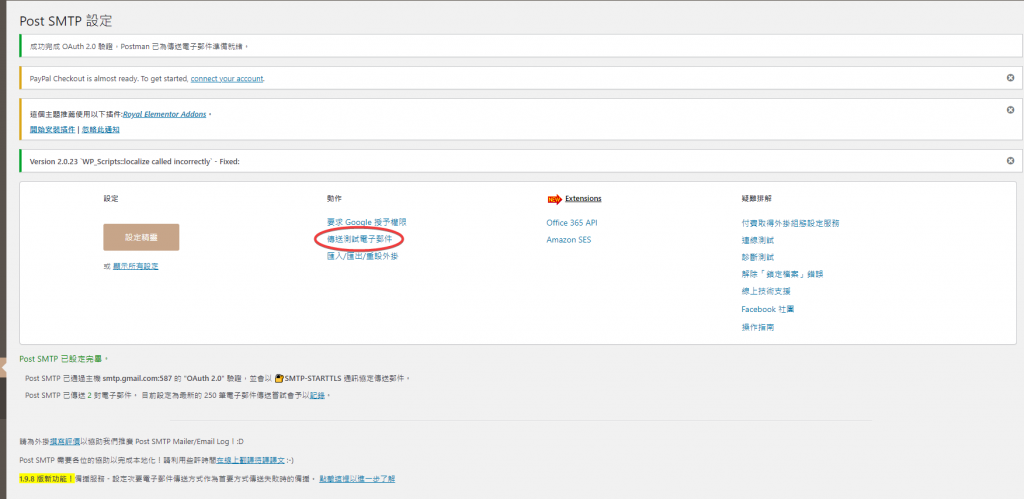Click the smtp.gmail.com:587 host text
Viewport: 1024px width, 499px height.
click(x=137, y=378)
